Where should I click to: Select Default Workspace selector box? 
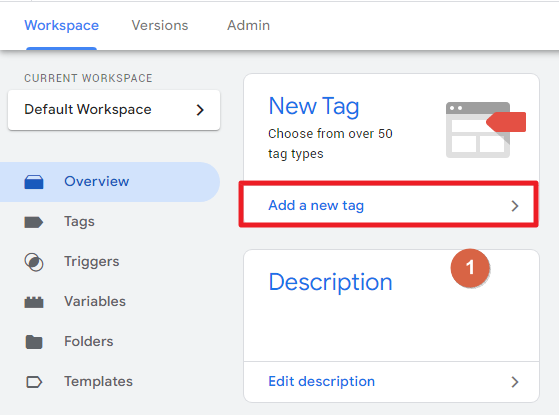point(114,110)
